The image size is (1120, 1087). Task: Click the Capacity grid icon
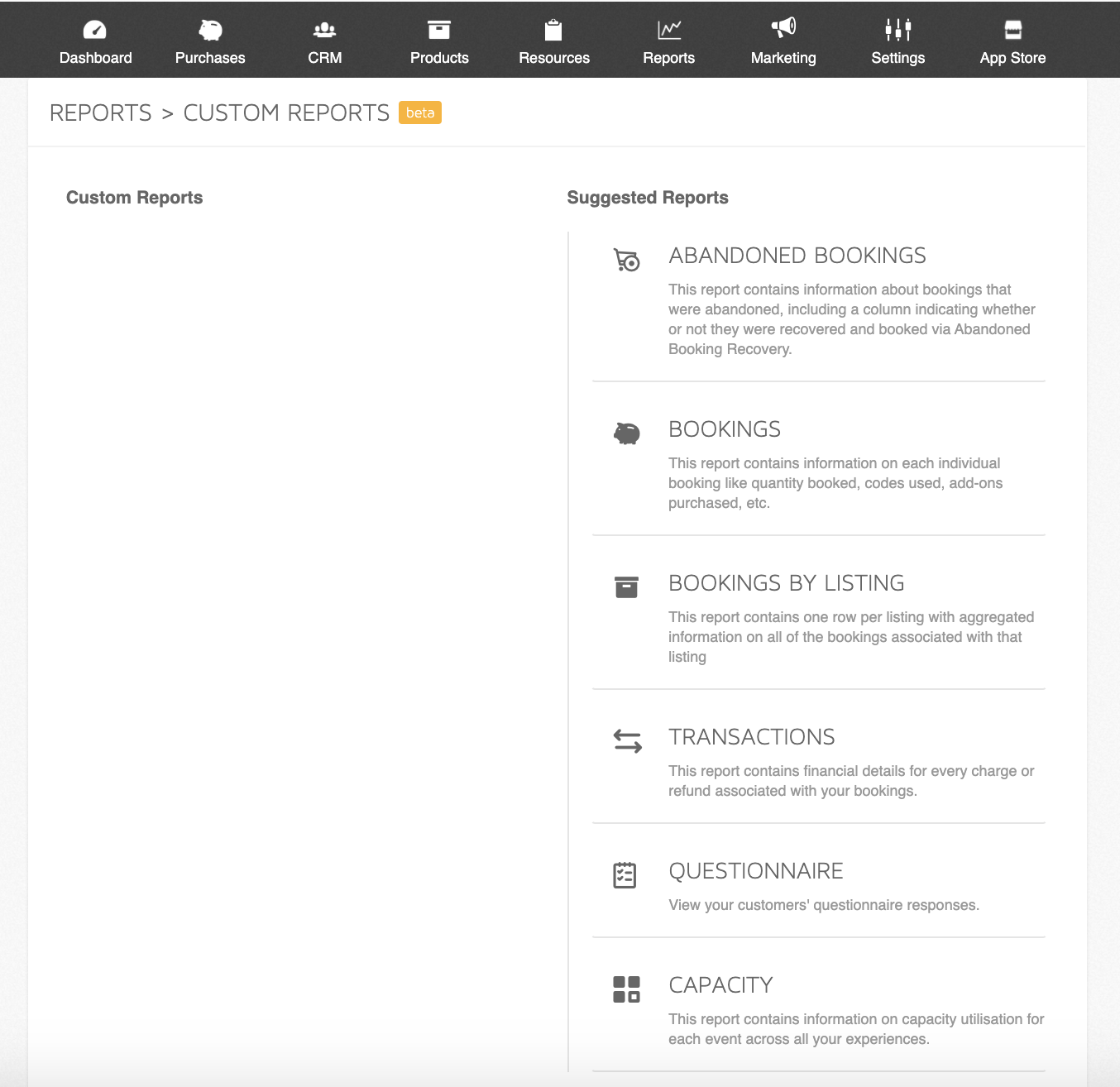[x=626, y=989]
